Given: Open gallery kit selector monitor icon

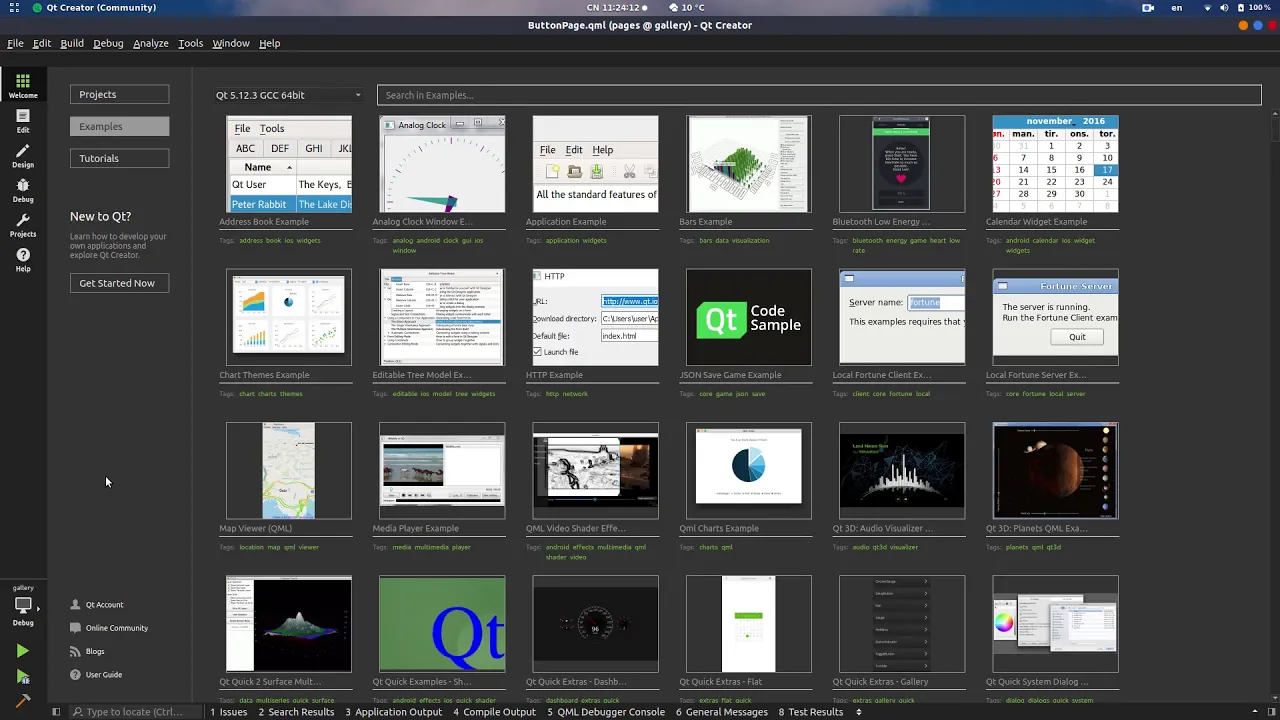Looking at the screenshot, I should coord(23,605).
